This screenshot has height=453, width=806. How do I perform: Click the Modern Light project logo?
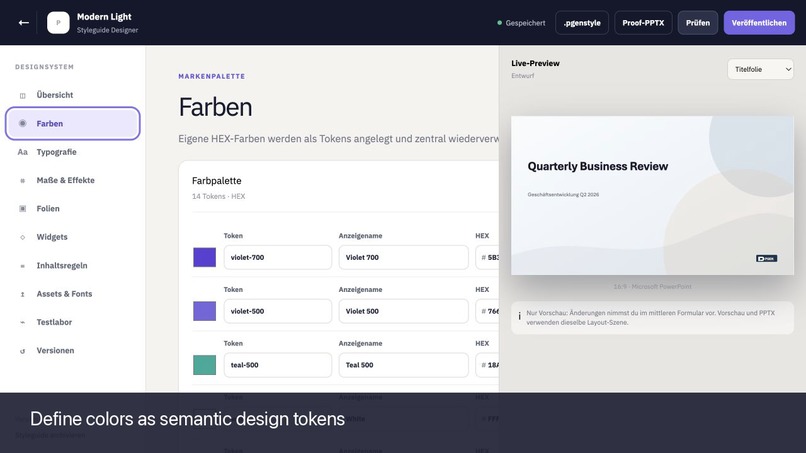[x=58, y=23]
